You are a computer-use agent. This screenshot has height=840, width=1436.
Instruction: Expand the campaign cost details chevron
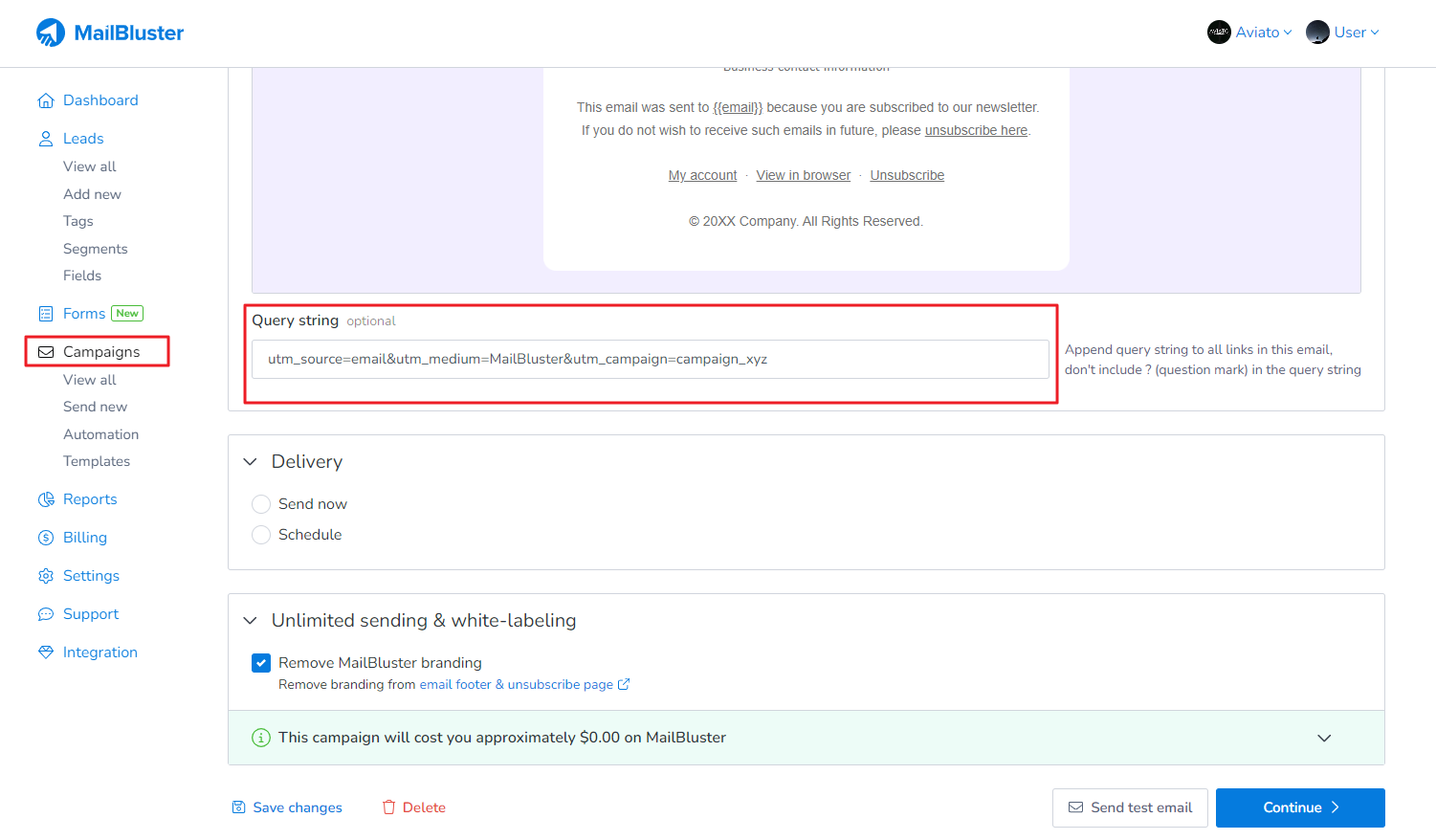pyautogui.click(x=1324, y=738)
